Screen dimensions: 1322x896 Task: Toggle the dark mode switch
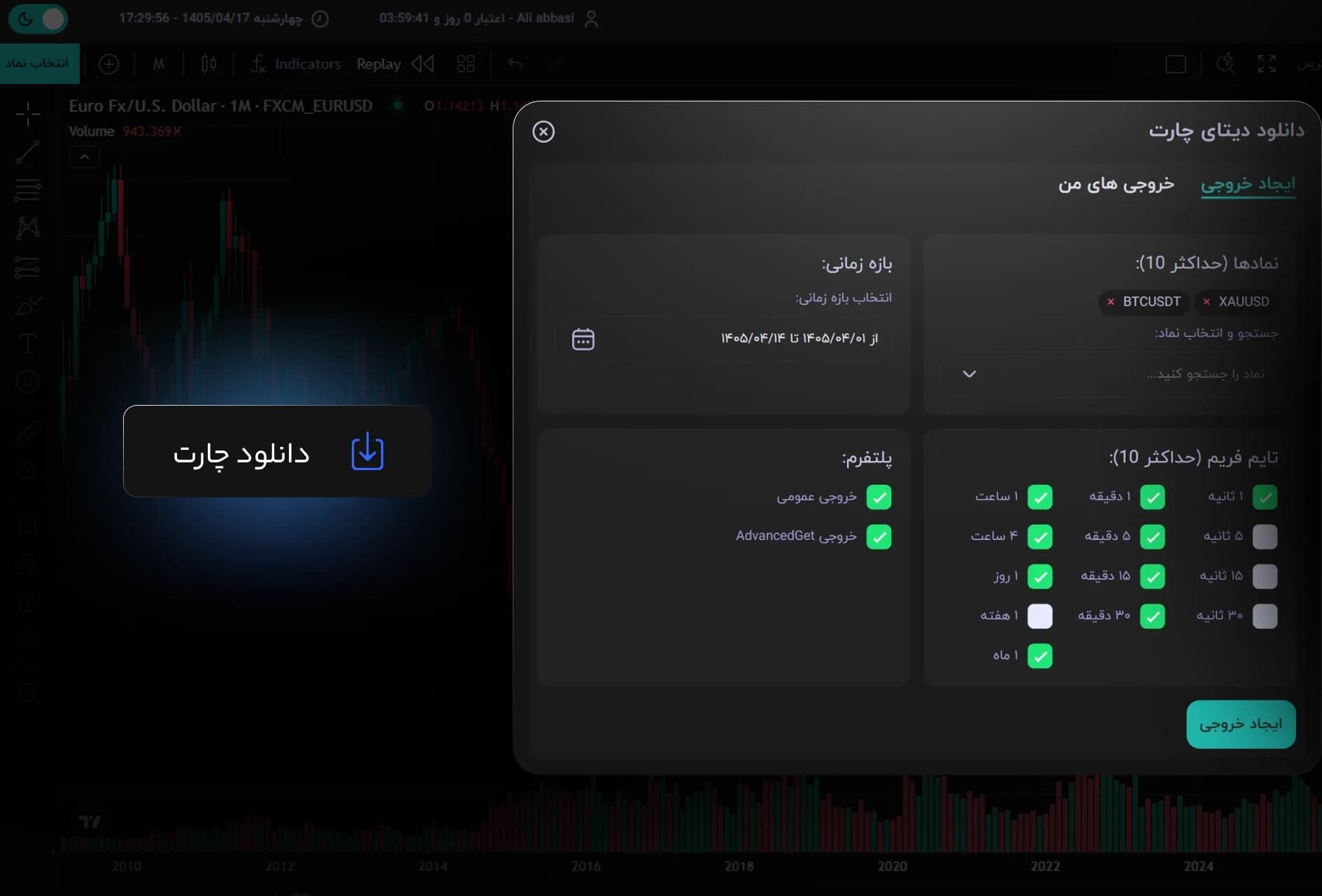click(38, 19)
